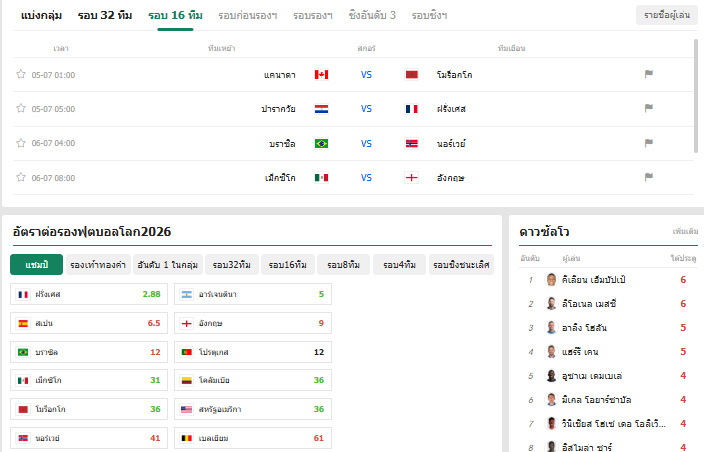Open รอบรองฯ semi-final tab
This screenshot has width=704, height=452.
(x=313, y=15)
